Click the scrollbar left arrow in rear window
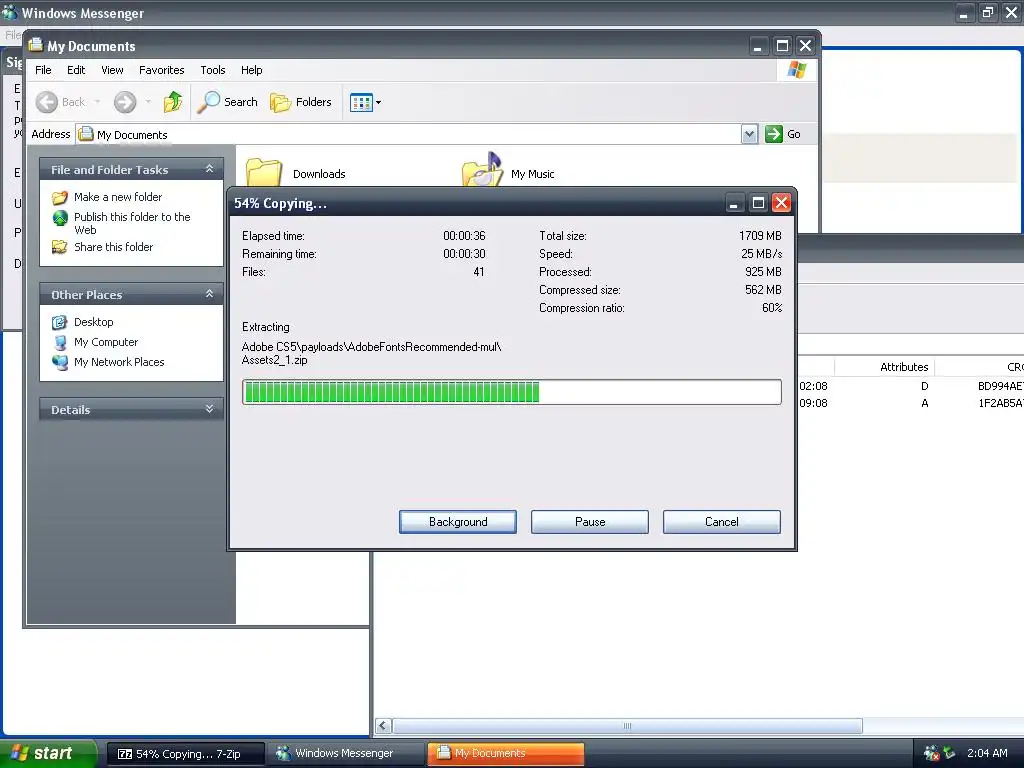The width and height of the screenshot is (1024, 768). click(384, 726)
